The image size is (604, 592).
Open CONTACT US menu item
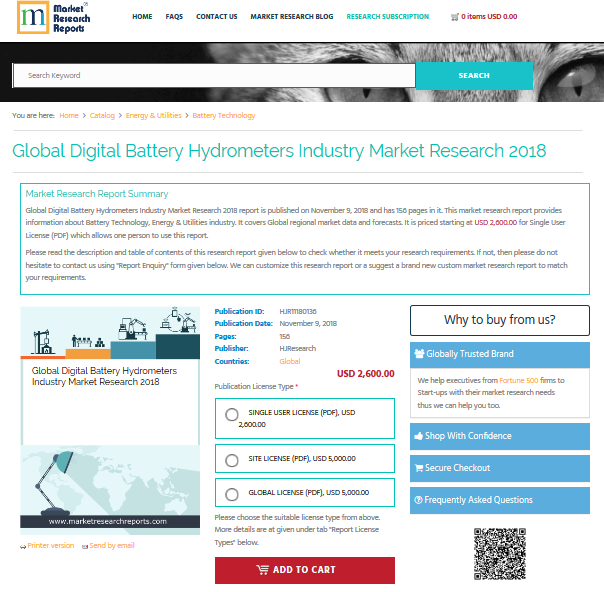tap(216, 17)
